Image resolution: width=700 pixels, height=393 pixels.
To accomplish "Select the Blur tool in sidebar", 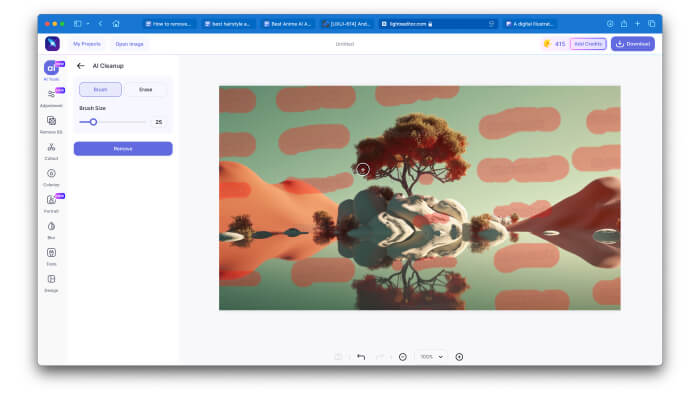I will pos(51,230).
